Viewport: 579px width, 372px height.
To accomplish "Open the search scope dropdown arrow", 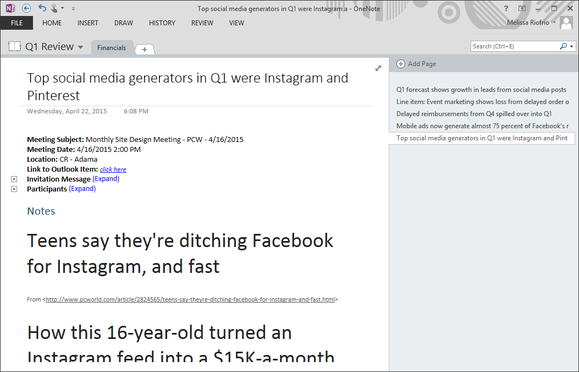I will point(572,47).
